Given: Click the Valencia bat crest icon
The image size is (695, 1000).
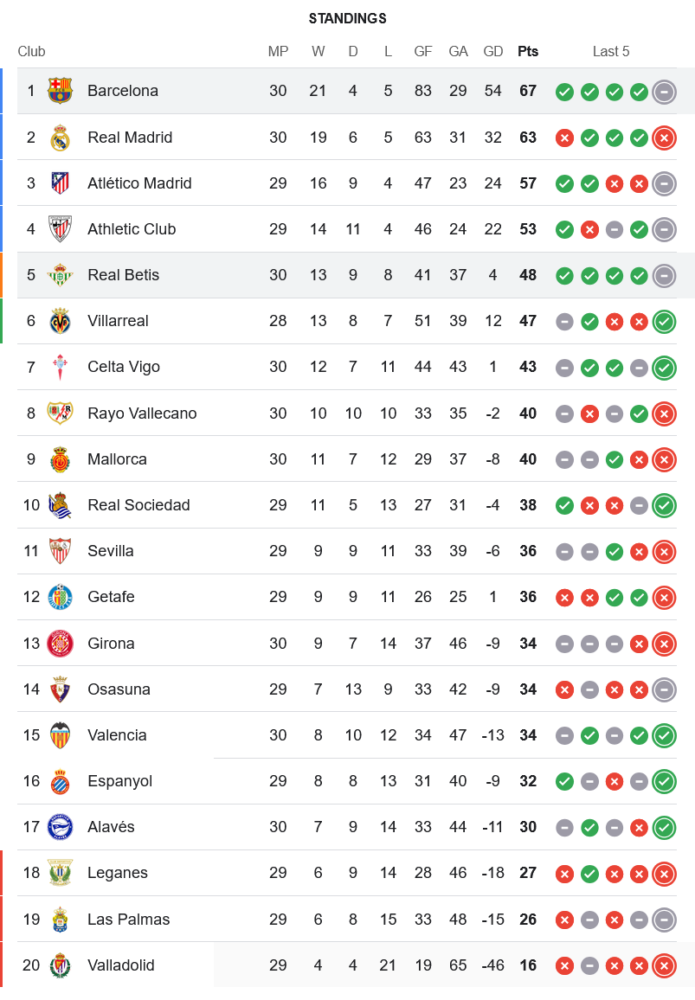Looking at the screenshot, I should pyautogui.click(x=60, y=735).
